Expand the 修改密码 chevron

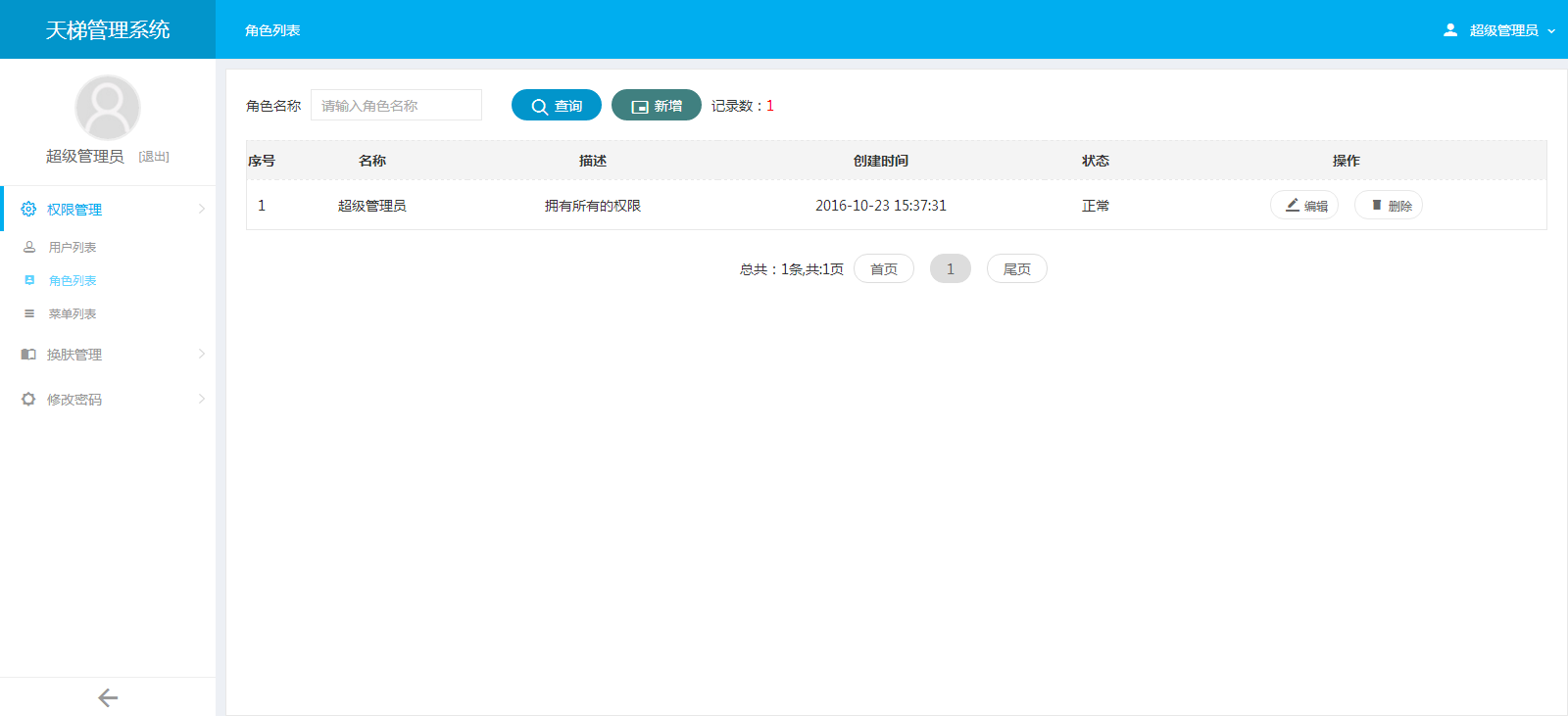tap(202, 399)
